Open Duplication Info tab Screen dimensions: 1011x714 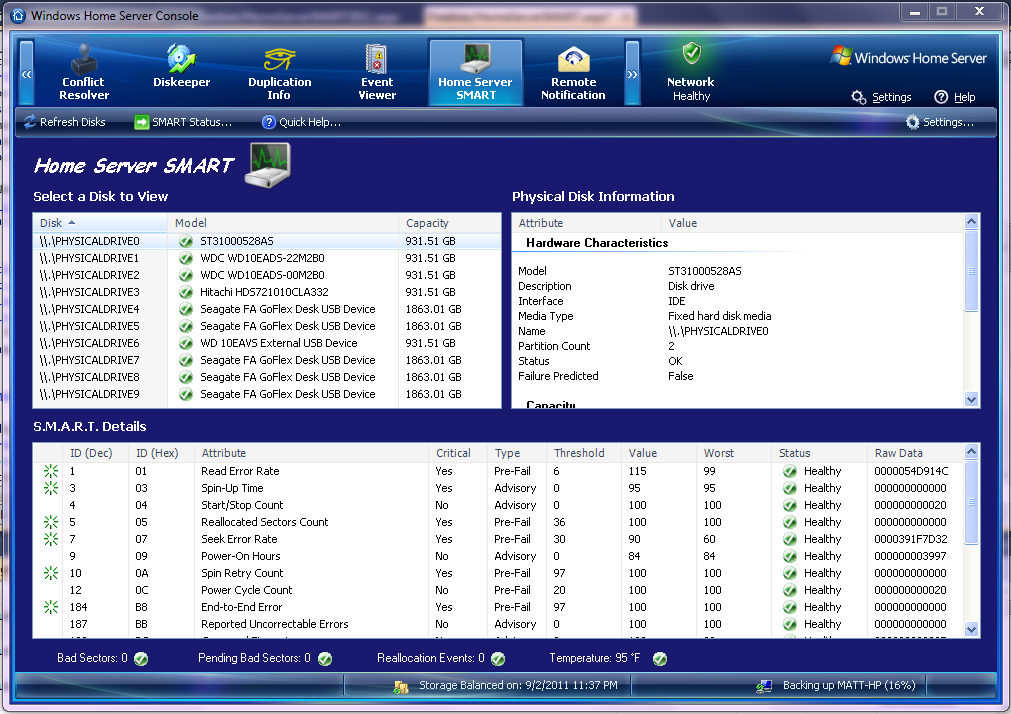pos(279,72)
